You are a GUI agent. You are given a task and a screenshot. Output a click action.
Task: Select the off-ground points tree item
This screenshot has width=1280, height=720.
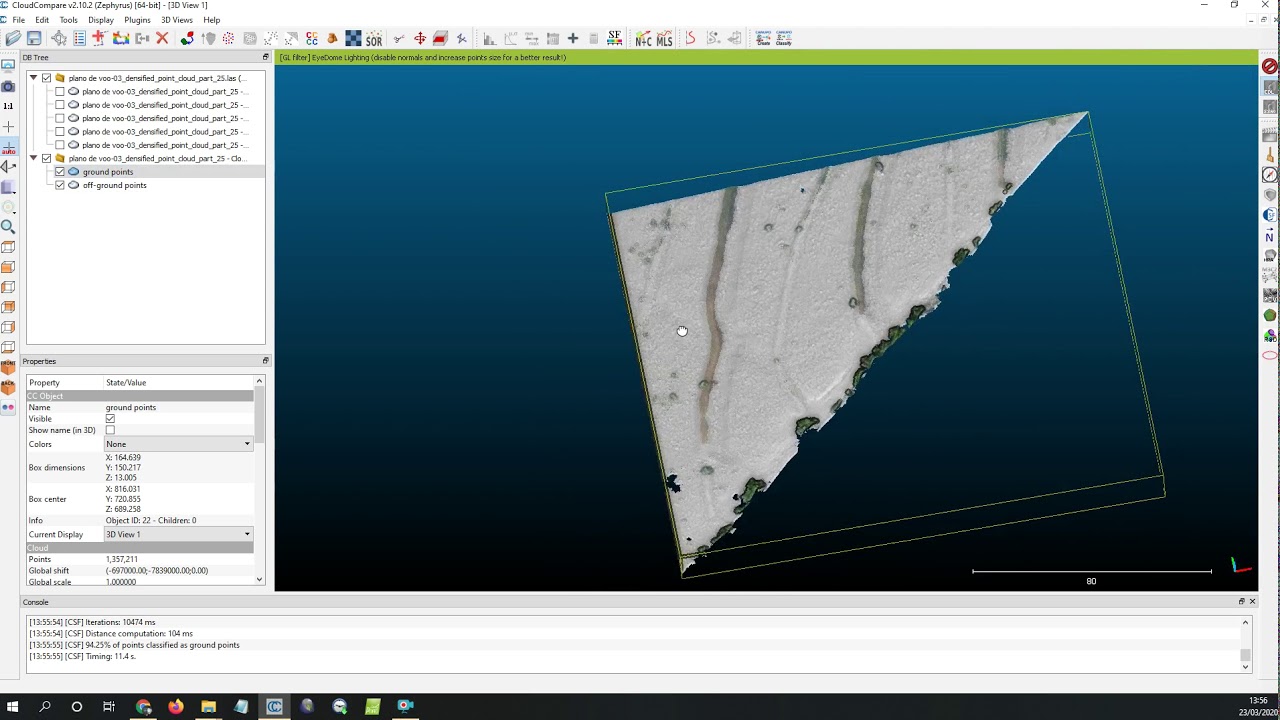point(114,185)
